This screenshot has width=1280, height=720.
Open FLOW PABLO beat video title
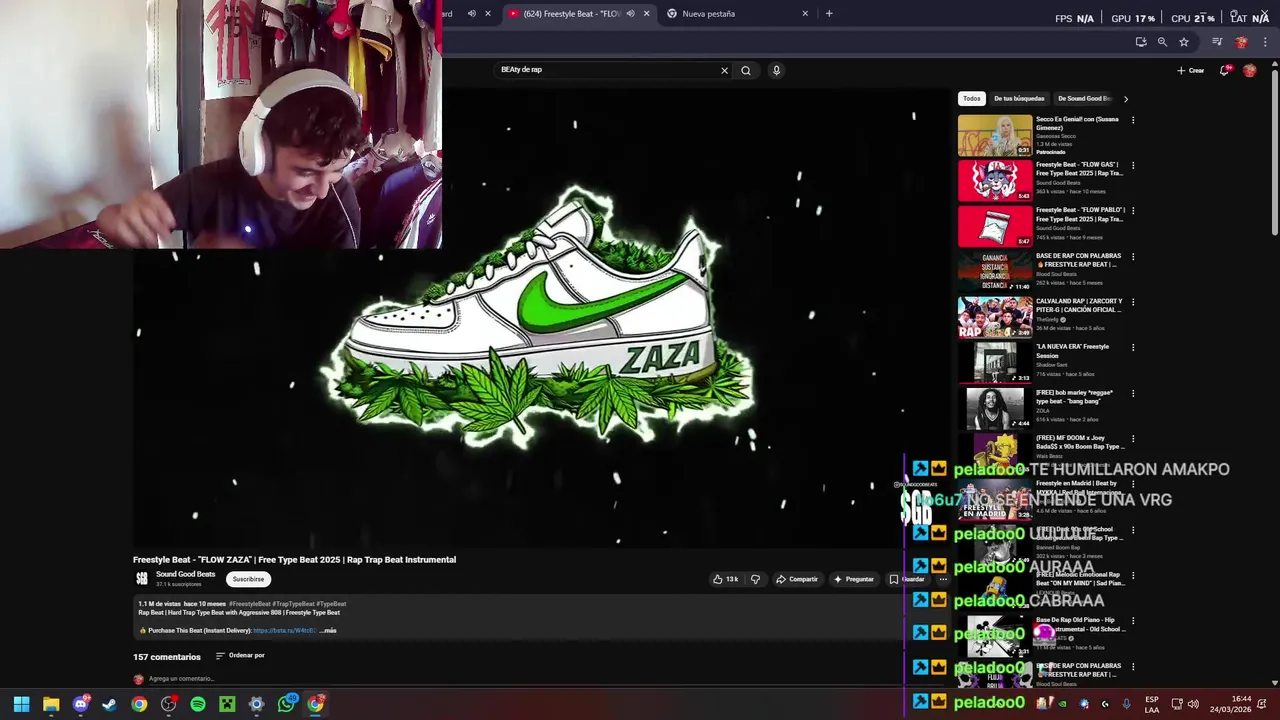pyautogui.click(x=1080, y=214)
